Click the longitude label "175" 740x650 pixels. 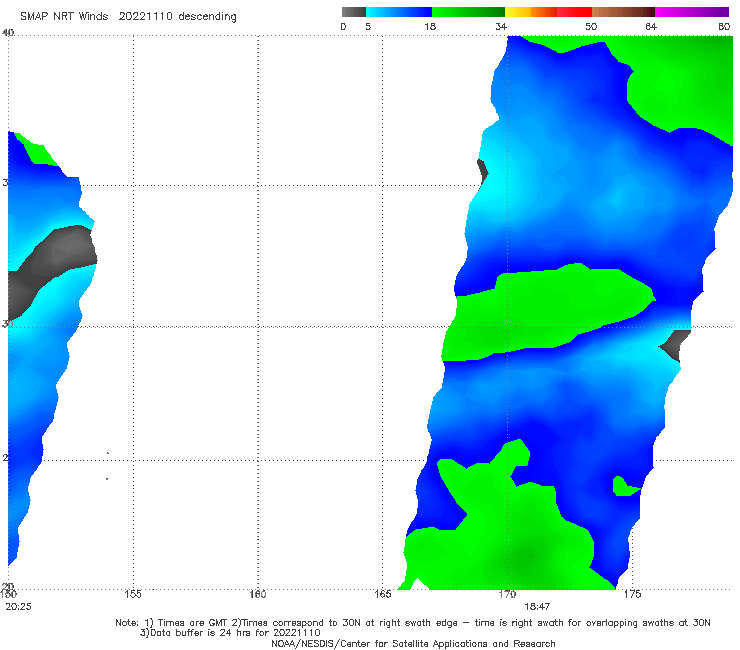tap(632, 594)
